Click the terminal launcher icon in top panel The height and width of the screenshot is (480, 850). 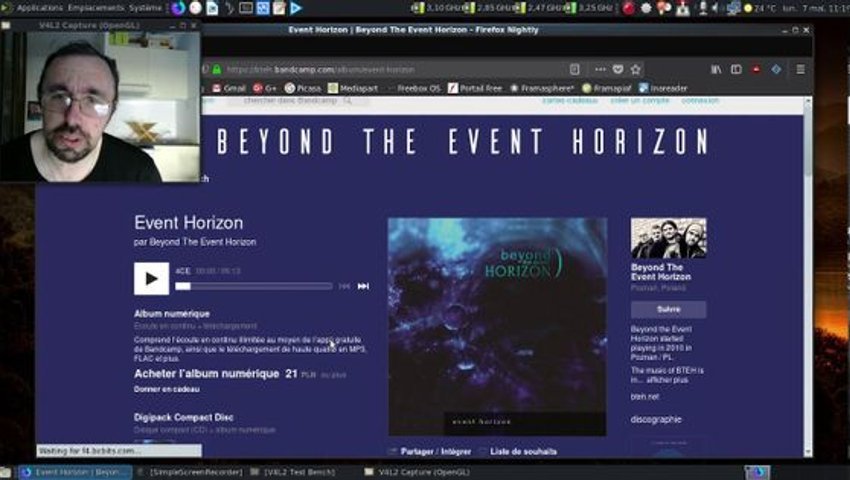click(x=246, y=8)
